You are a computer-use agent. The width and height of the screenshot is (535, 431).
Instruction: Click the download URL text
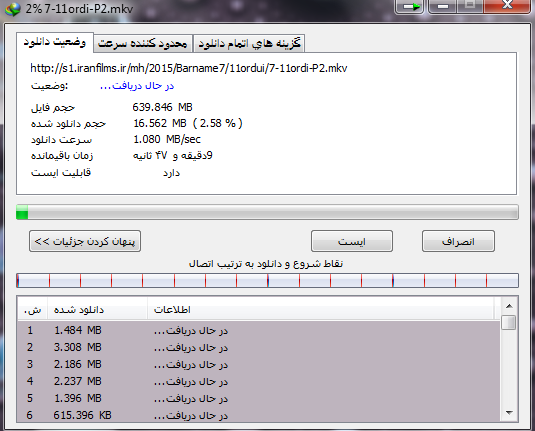pos(189,68)
